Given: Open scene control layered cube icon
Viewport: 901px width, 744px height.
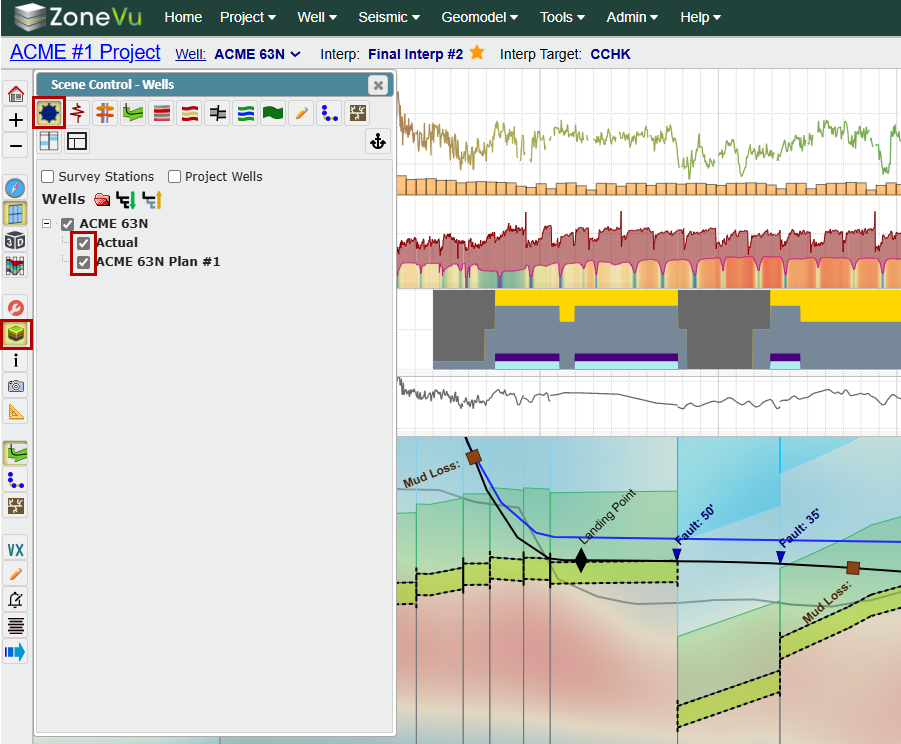Looking at the screenshot, I should coord(16,334).
